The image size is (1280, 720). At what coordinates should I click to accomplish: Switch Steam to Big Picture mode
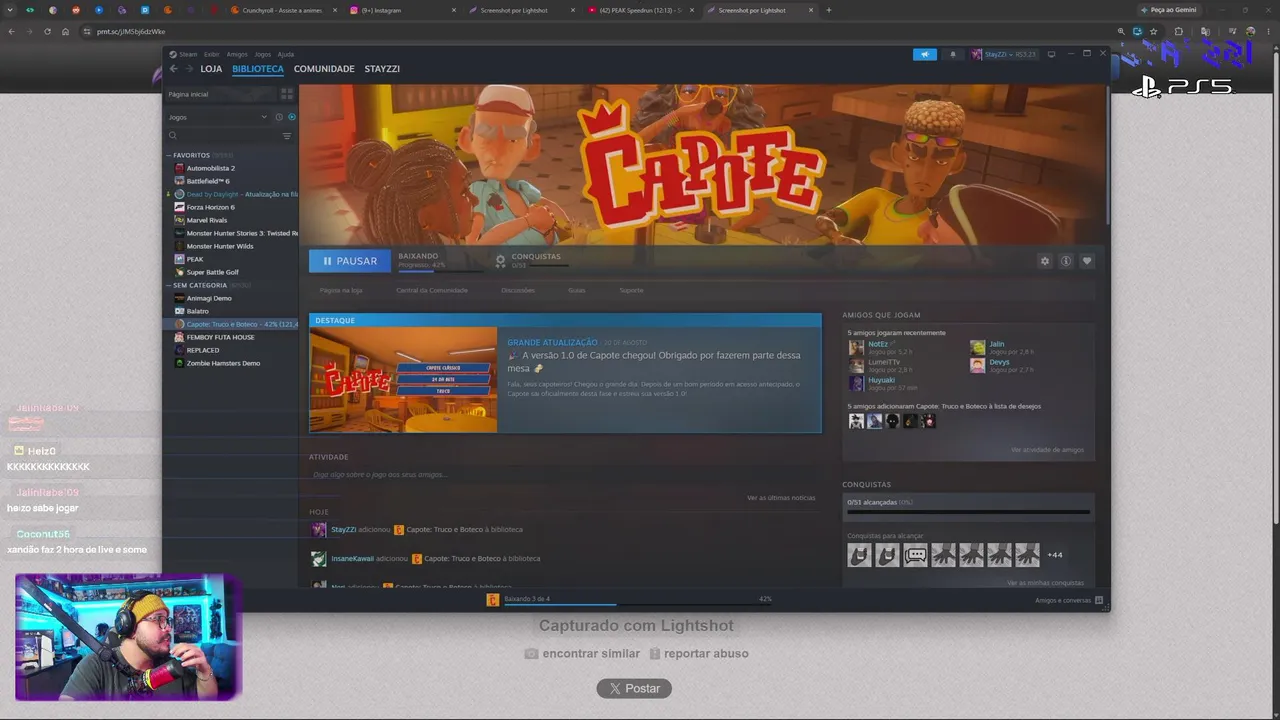1051,54
